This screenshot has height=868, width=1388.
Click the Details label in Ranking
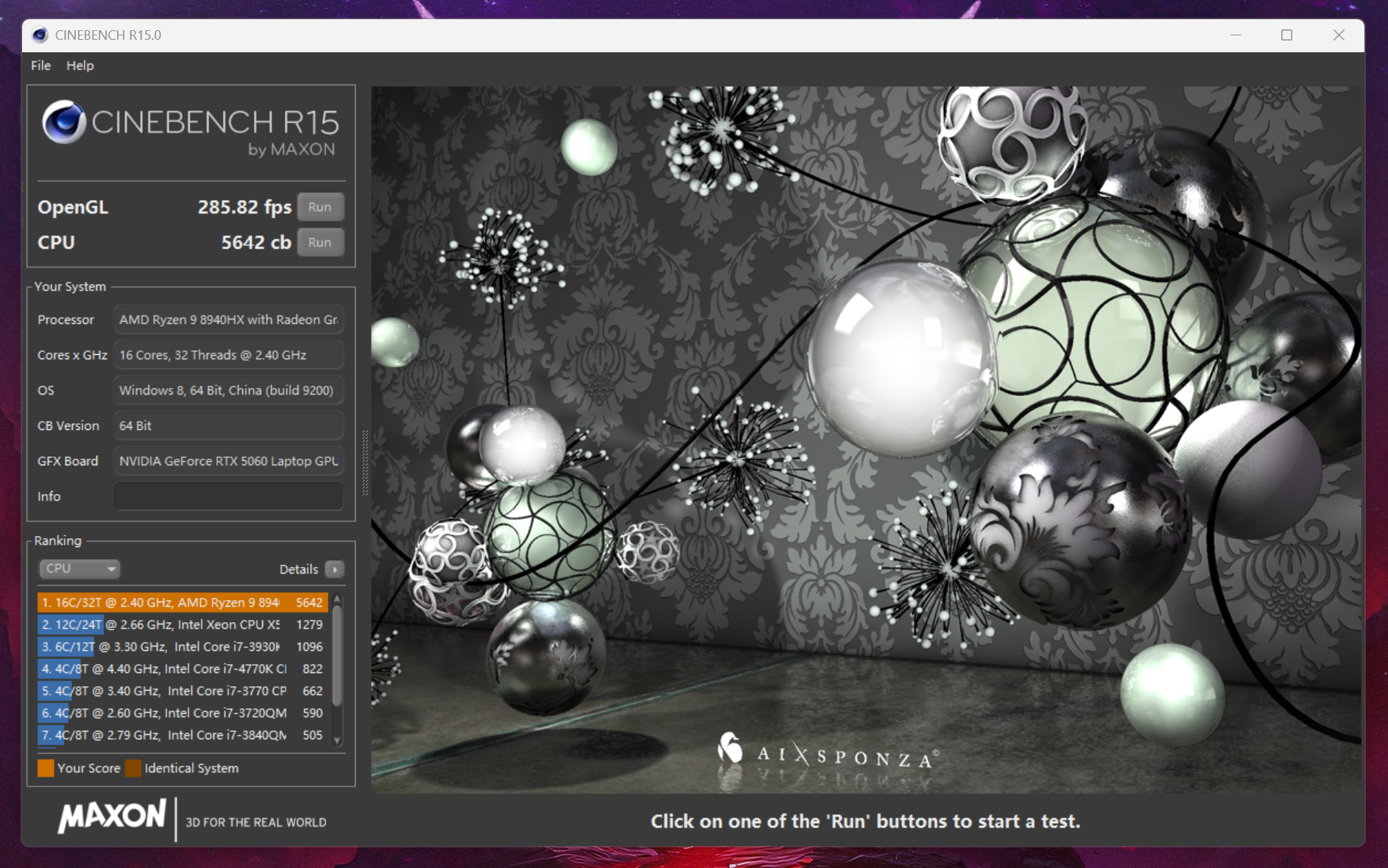click(298, 569)
